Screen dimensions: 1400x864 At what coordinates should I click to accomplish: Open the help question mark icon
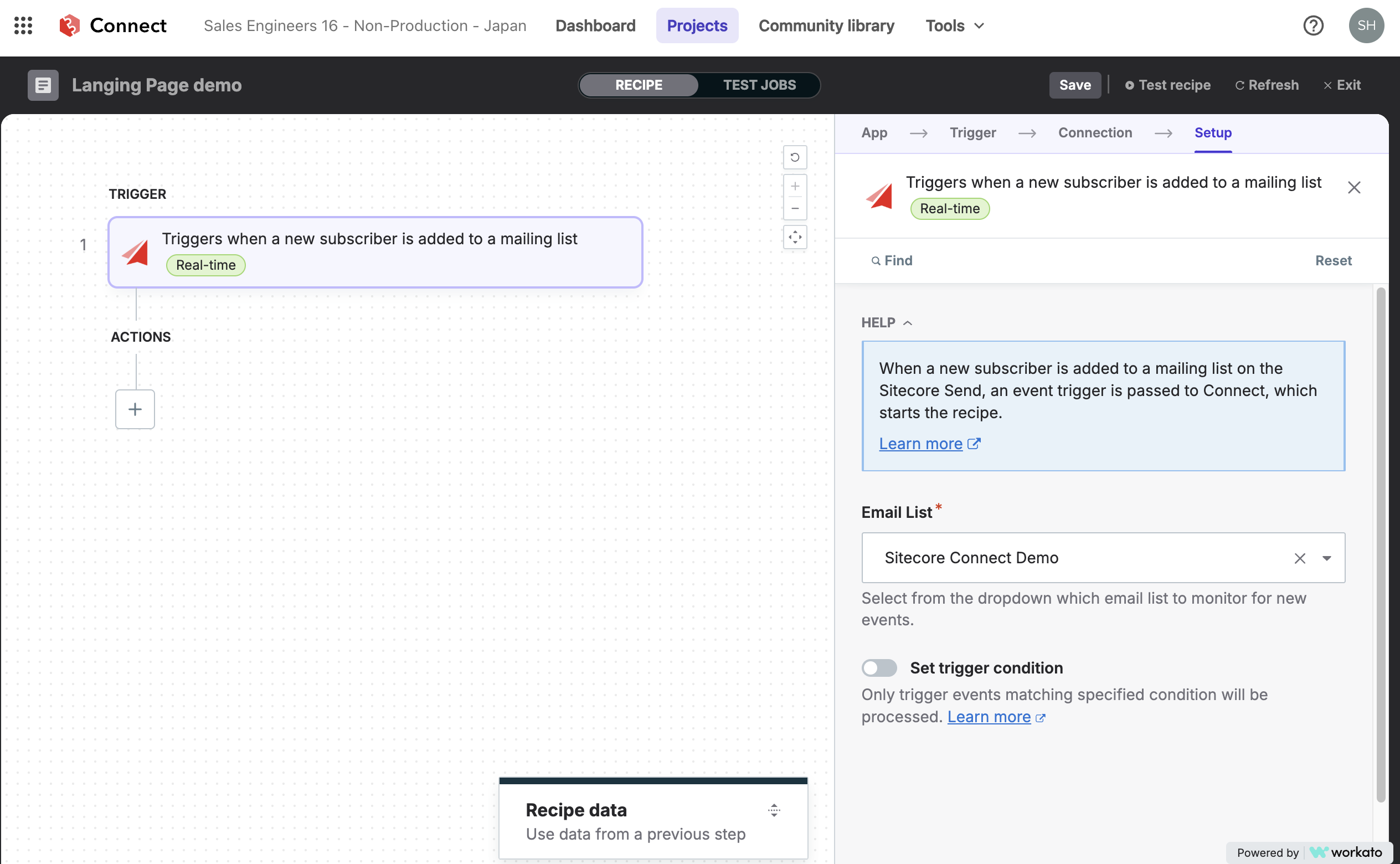[x=1313, y=25]
